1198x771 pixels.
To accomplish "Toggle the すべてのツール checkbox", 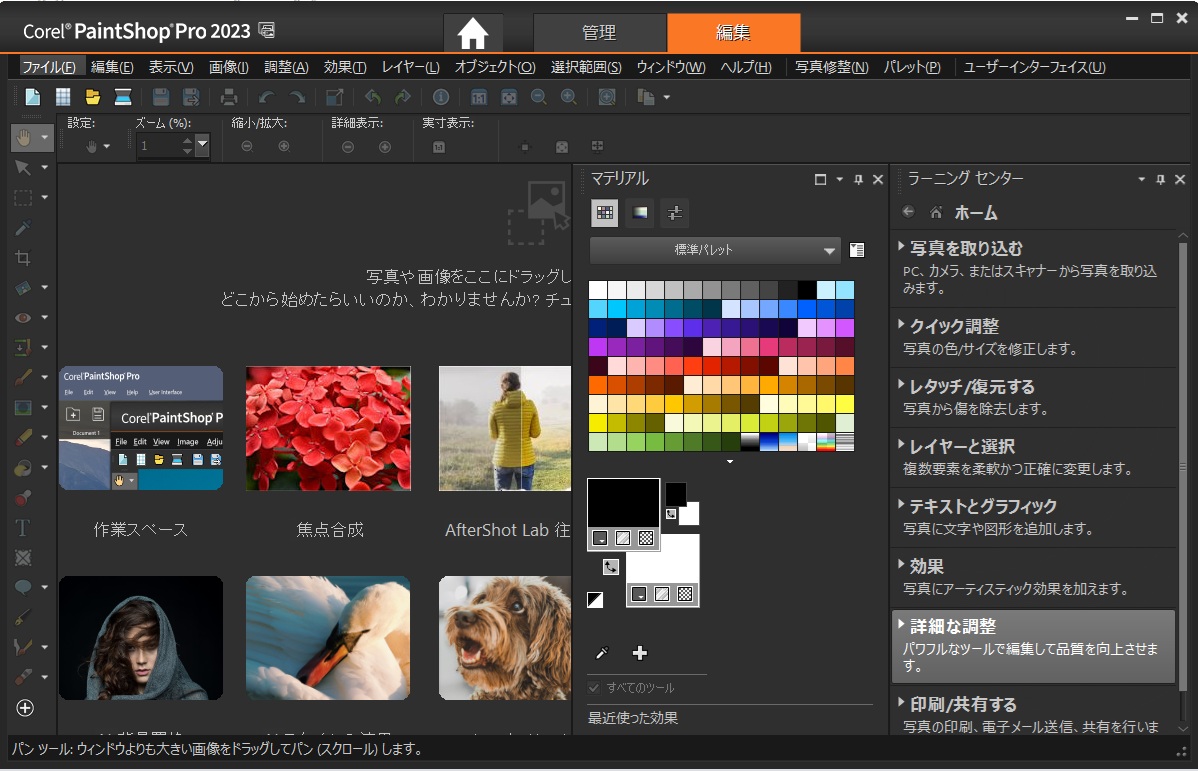I will [x=594, y=688].
